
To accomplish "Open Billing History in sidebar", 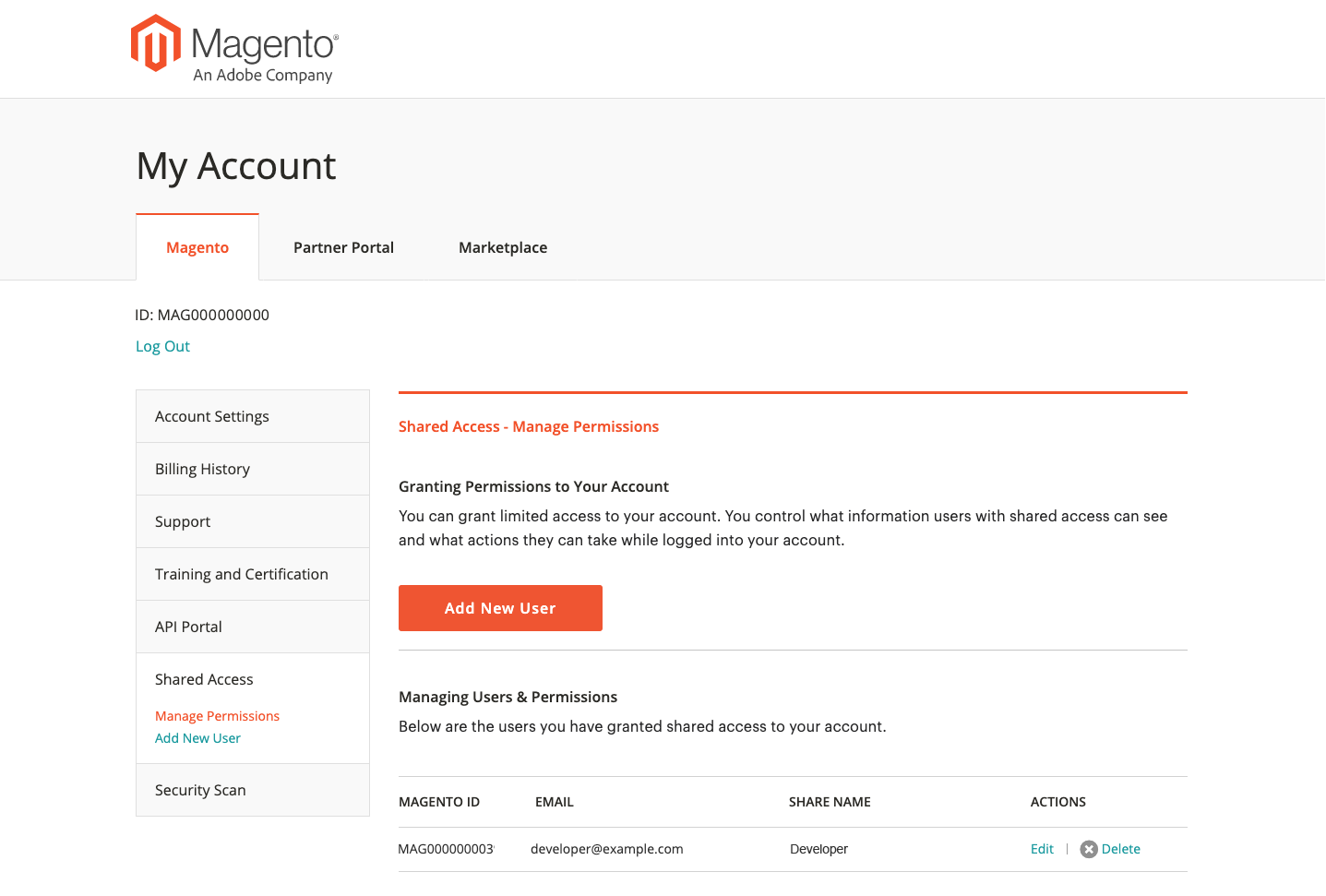I will point(253,469).
